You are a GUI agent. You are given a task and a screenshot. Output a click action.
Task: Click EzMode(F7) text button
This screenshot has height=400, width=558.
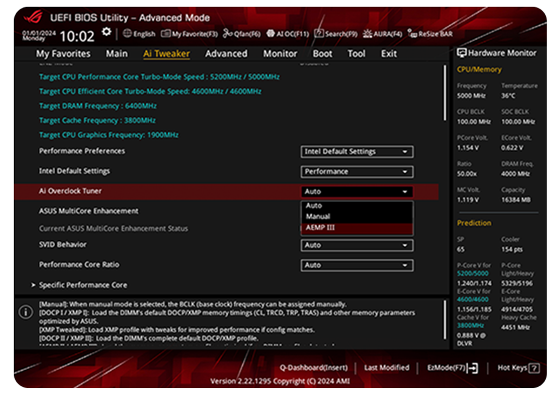[446, 368]
